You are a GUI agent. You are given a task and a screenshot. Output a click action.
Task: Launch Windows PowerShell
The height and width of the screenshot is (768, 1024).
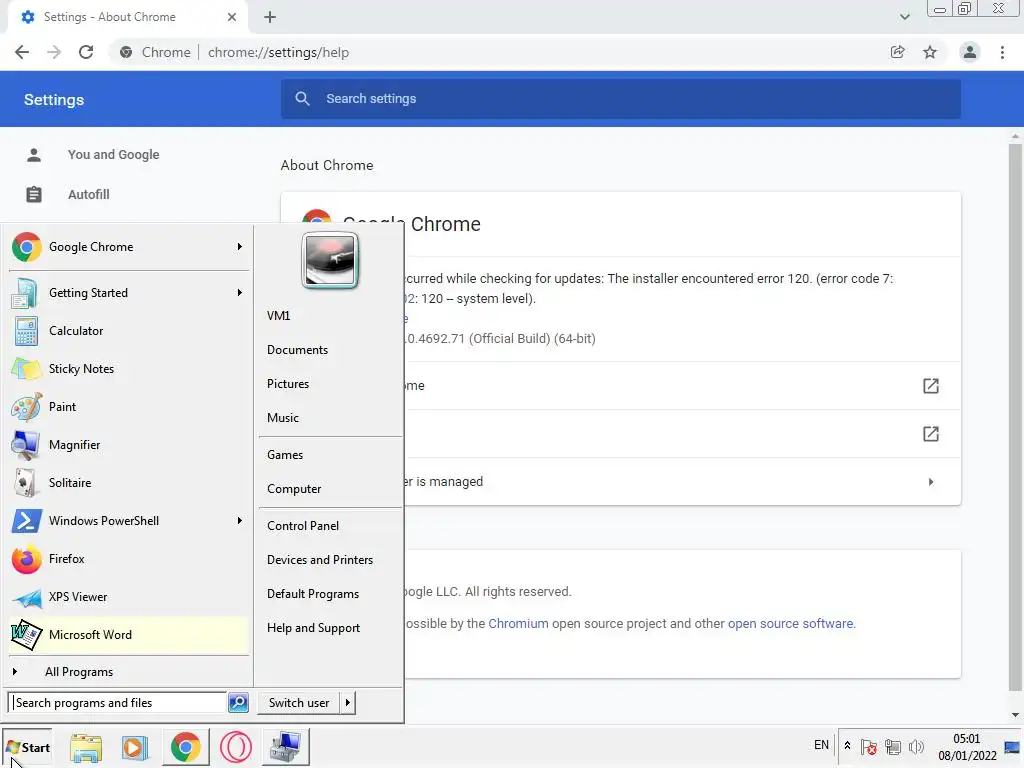[129, 520]
